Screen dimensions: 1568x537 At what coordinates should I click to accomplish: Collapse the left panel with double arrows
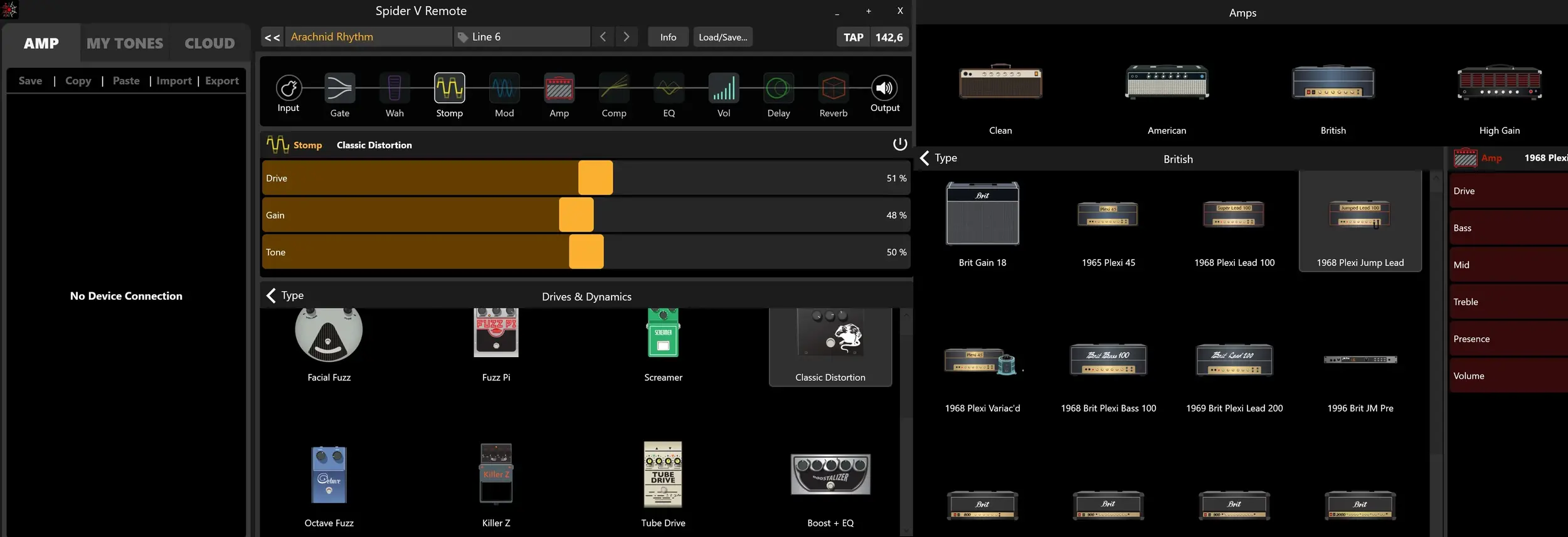272,37
